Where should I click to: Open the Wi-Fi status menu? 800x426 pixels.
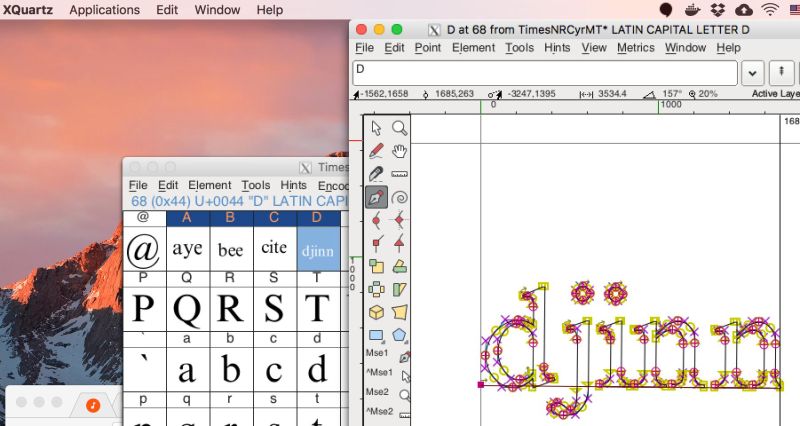pos(770,10)
